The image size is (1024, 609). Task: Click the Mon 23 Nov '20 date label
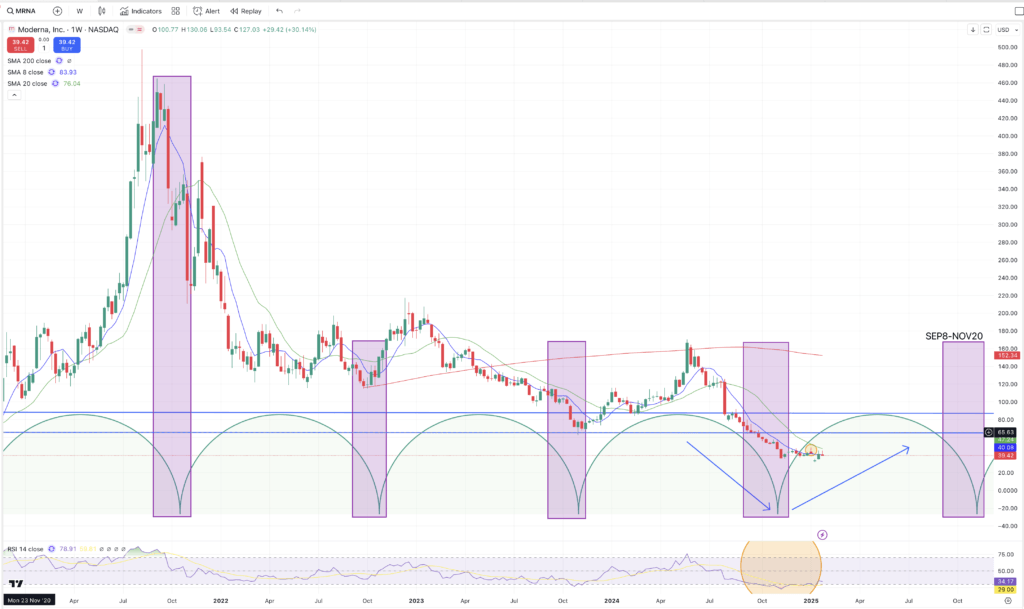[28, 600]
